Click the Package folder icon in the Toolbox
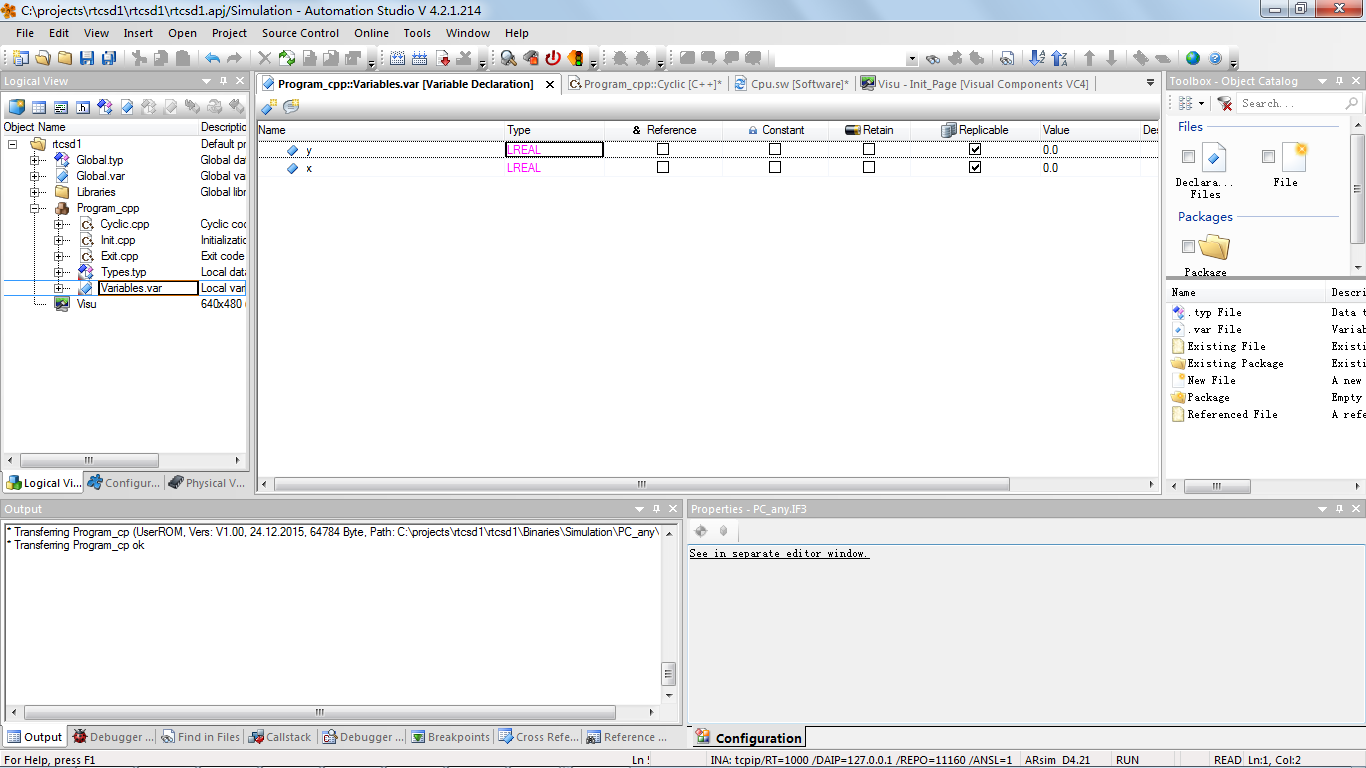Viewport: 1366px width, 768px height. (1214, 247)
